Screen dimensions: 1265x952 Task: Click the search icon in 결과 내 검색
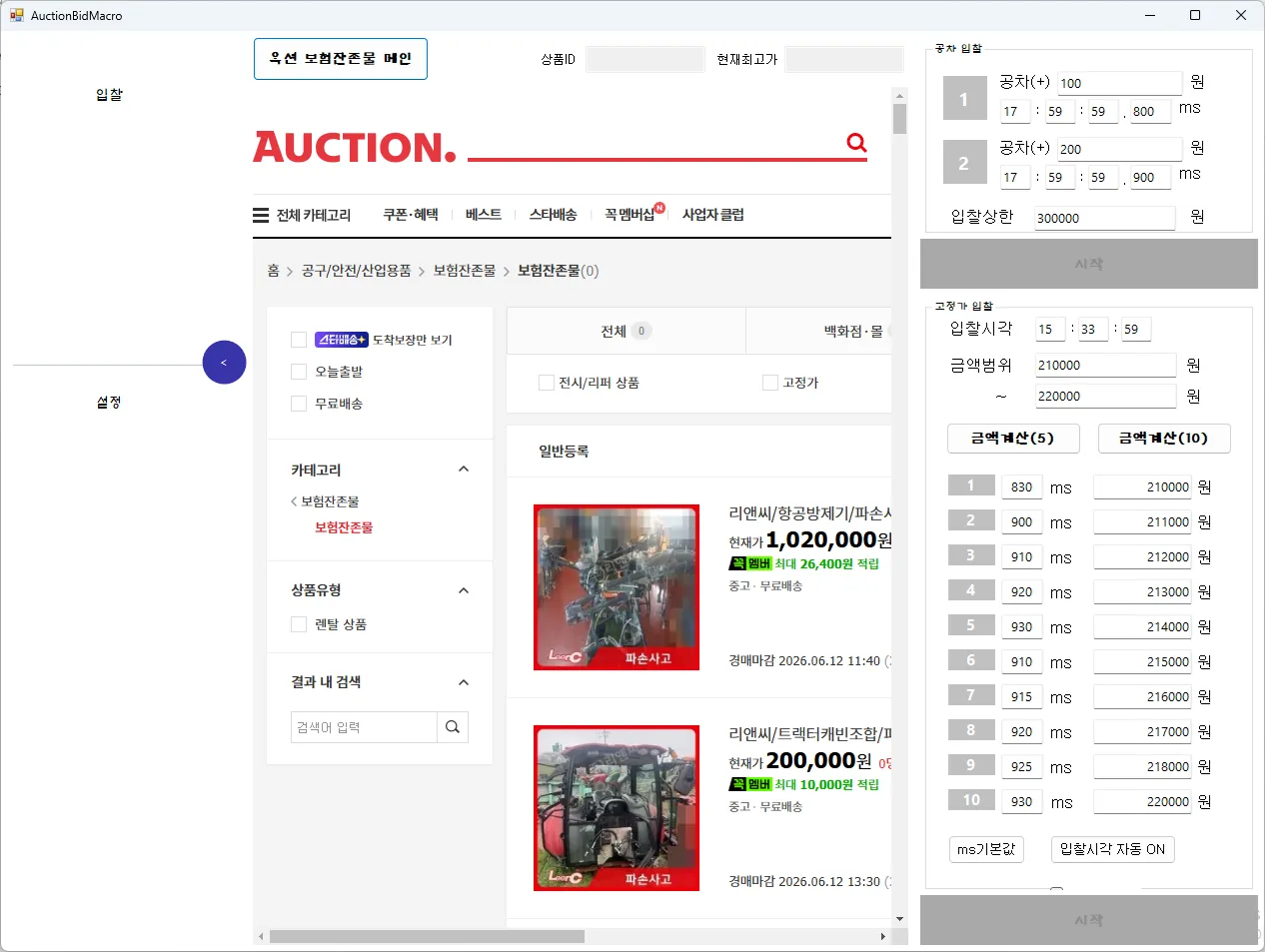coord(453,727)
